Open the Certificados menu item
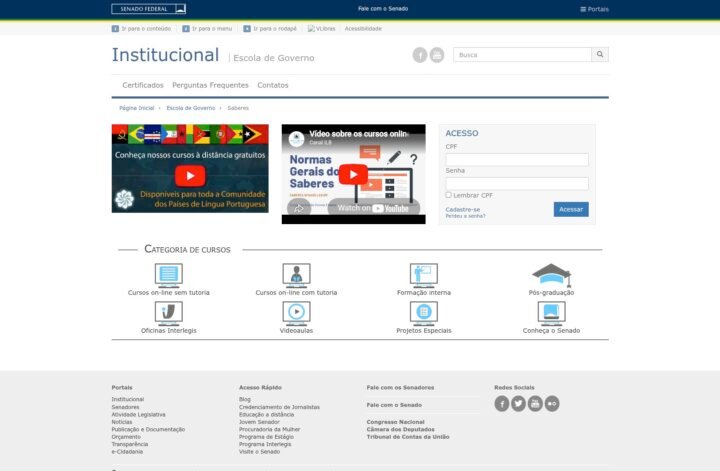The image size is (720, 471). (x=143, y=85)
